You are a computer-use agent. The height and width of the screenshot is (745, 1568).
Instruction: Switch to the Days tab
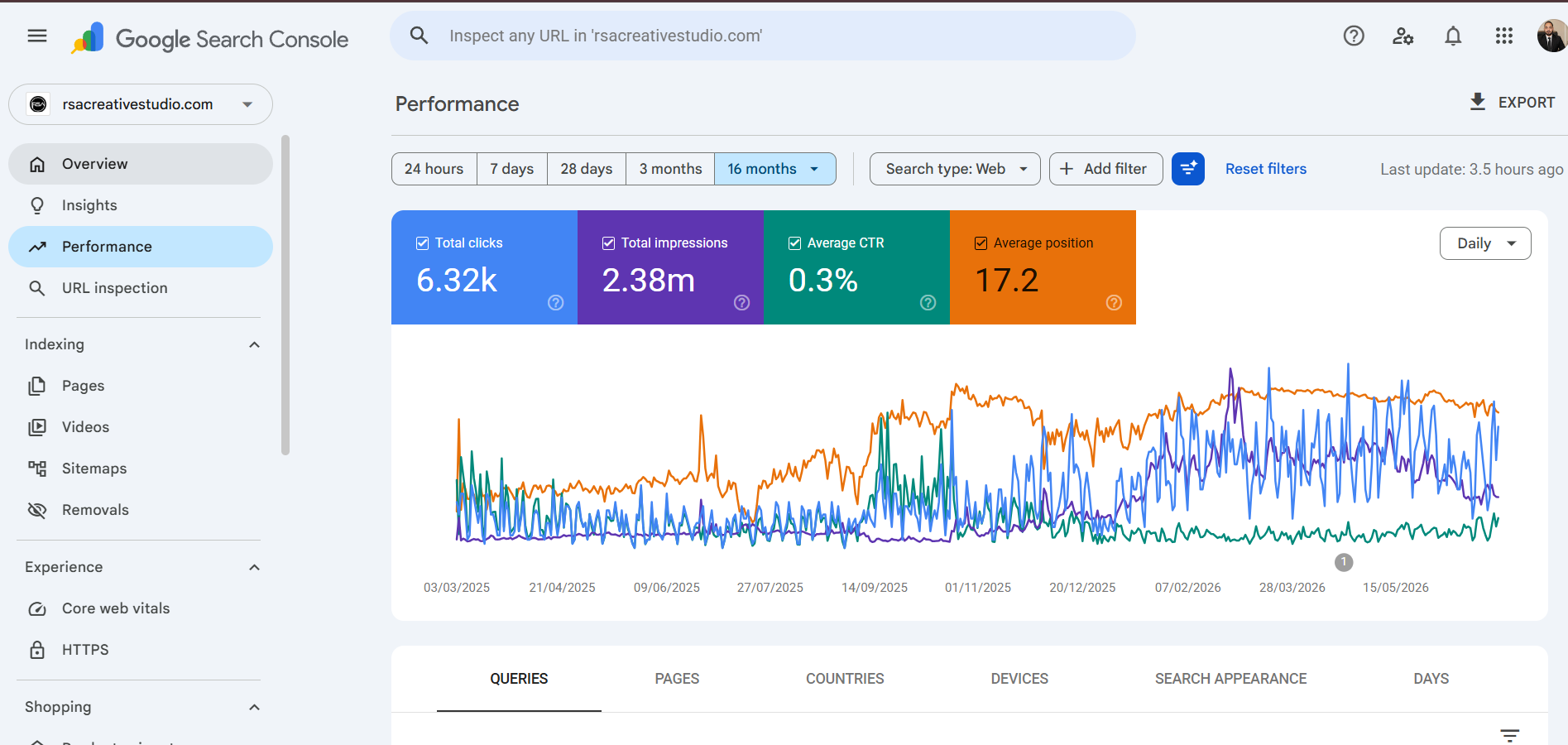(x=1431, y=679)
